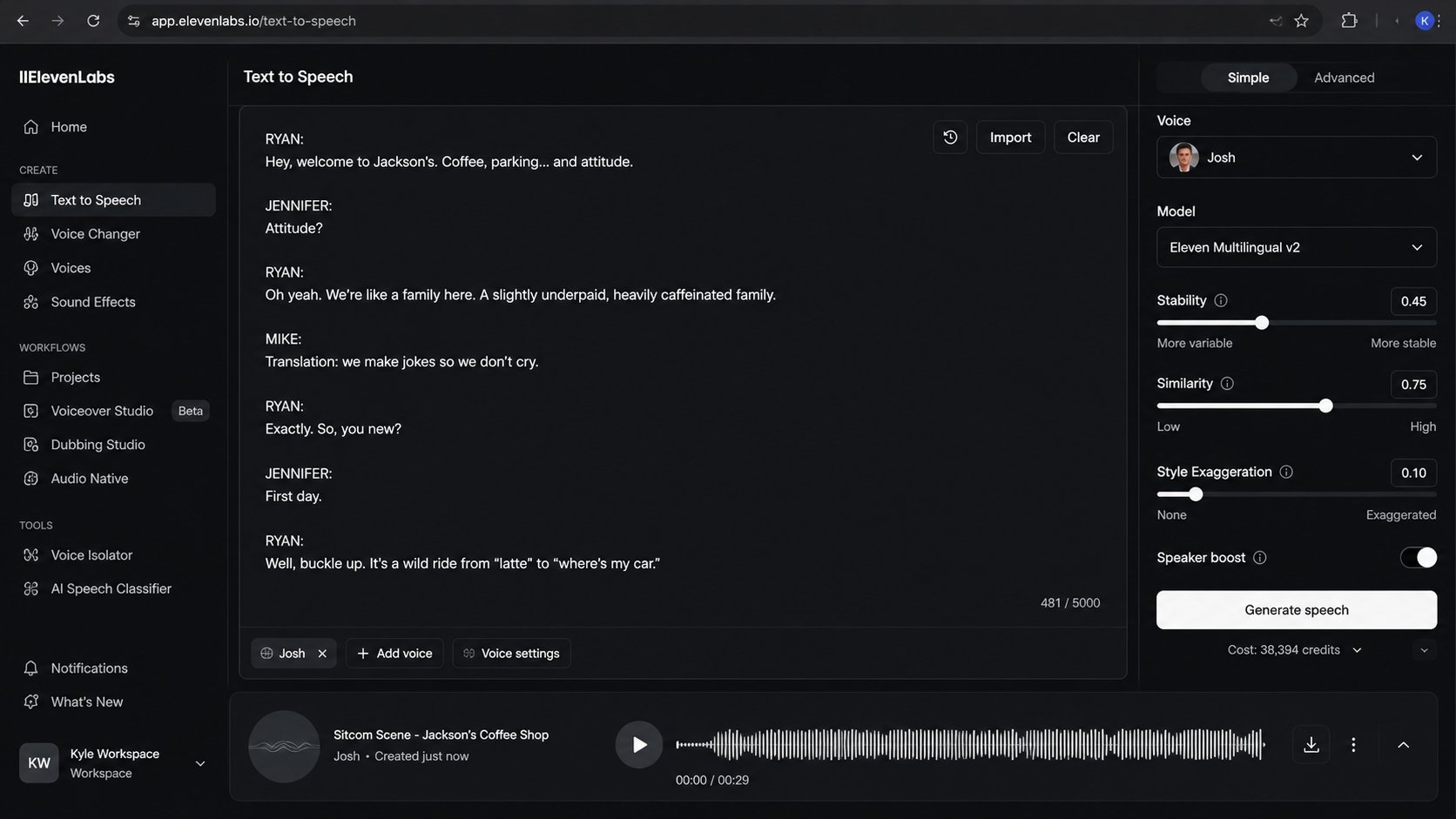Click the Voice Isolator icon
1456x819 pixels.
31,555
